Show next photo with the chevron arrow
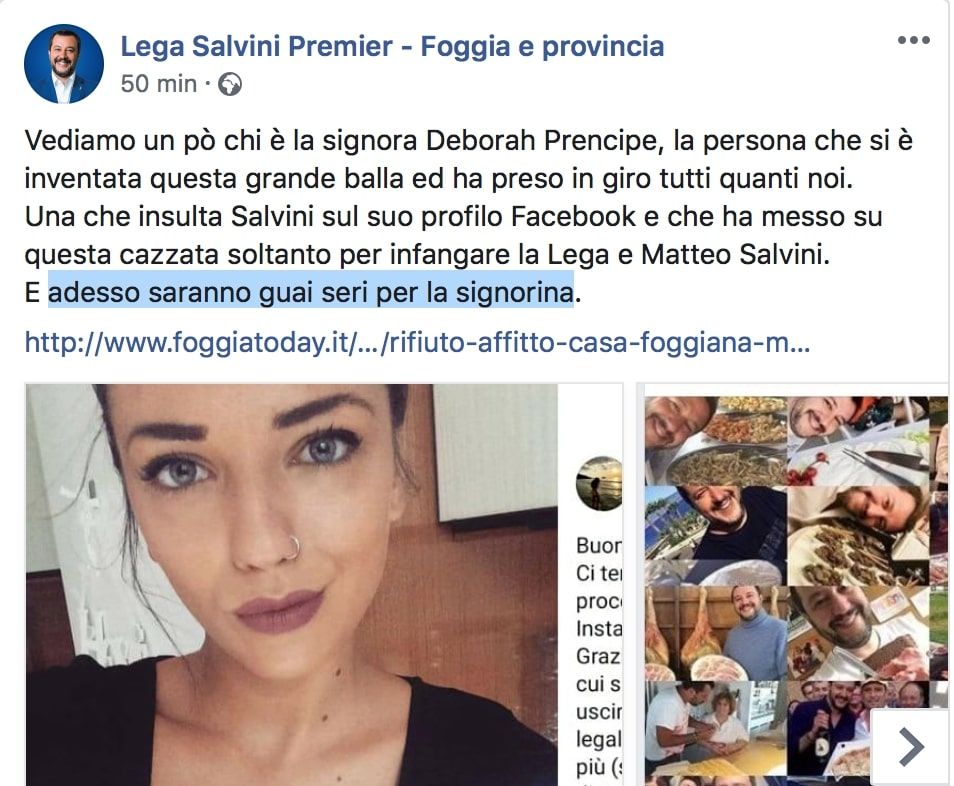This screenshot has width=954, height=786. [911, 746]
